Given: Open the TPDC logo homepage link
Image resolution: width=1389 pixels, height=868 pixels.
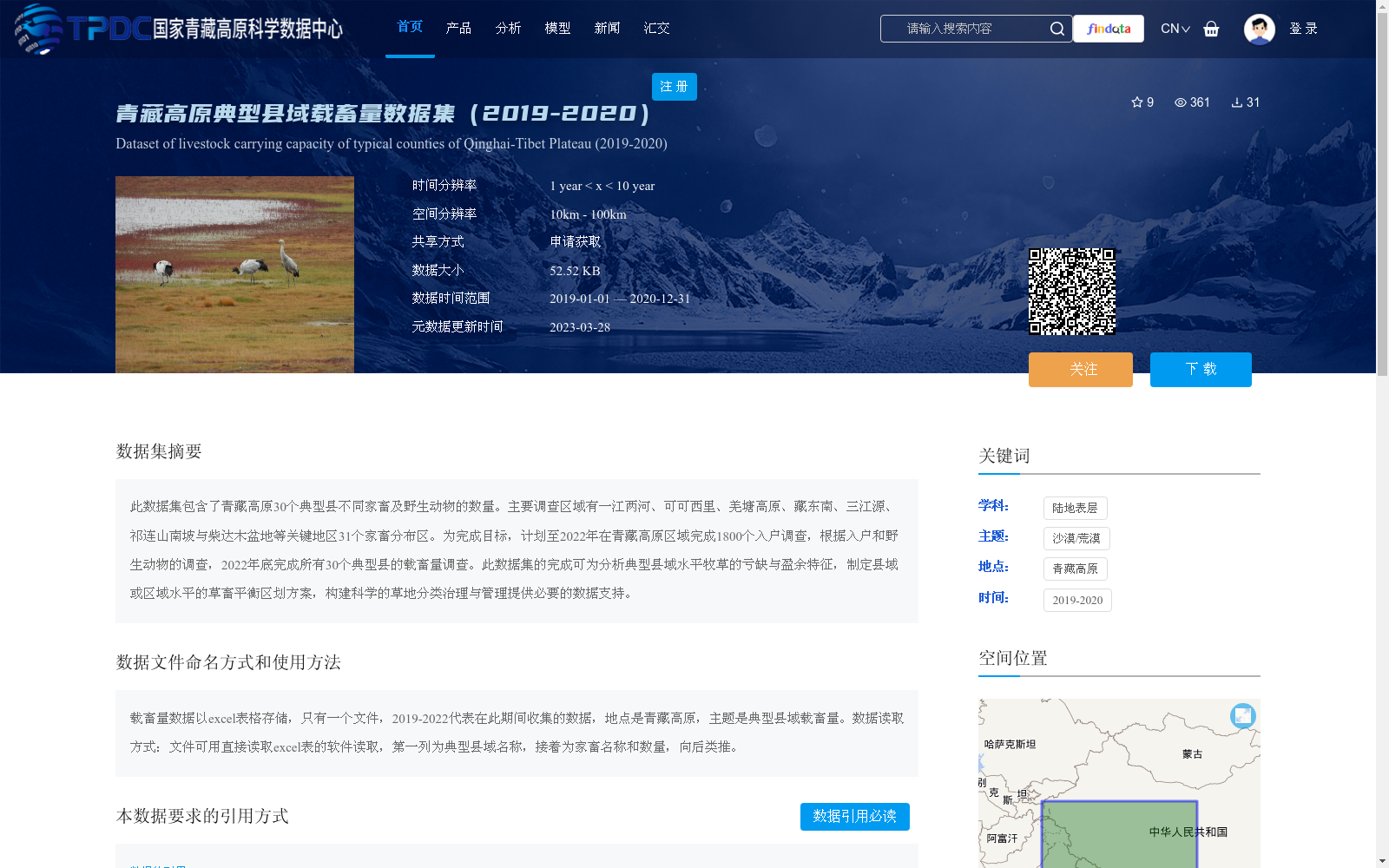Looking at the screenshot, I should (x=178, y=29).
